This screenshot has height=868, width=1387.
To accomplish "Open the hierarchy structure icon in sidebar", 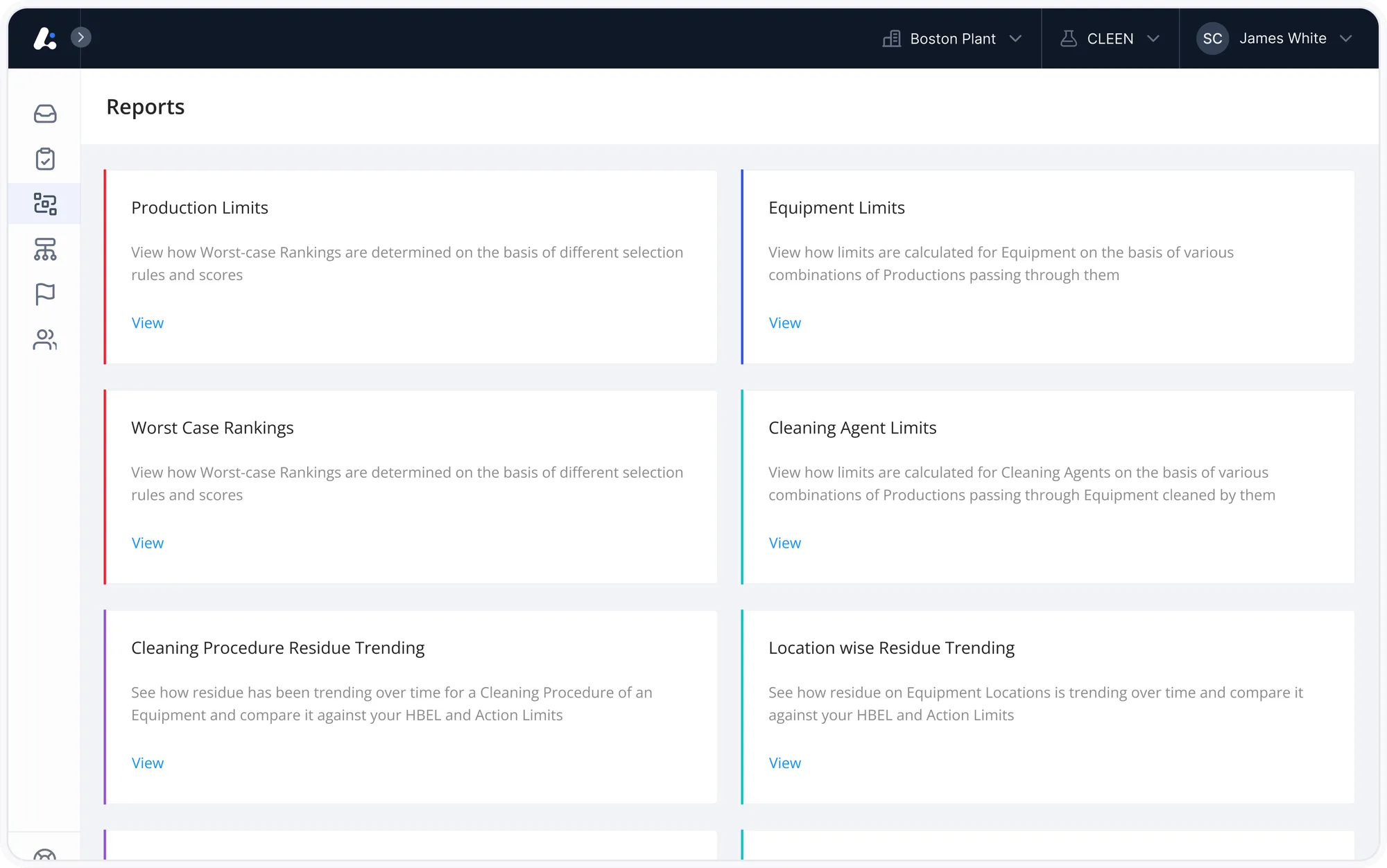I will 45,249.
